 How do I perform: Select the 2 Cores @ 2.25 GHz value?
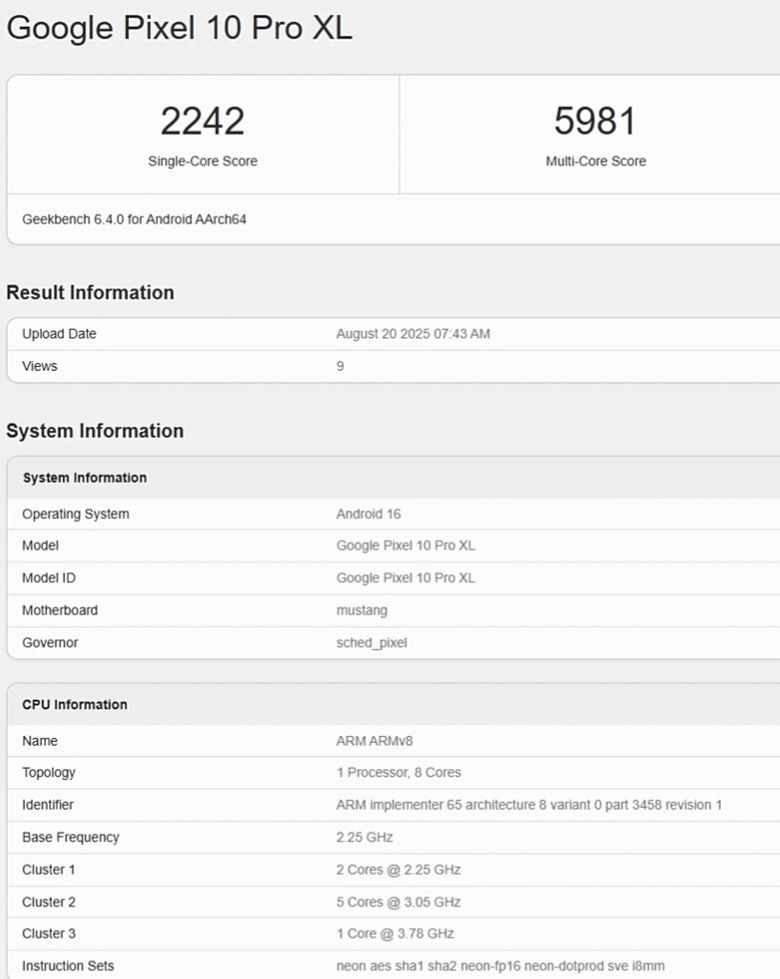coord(398,870)
